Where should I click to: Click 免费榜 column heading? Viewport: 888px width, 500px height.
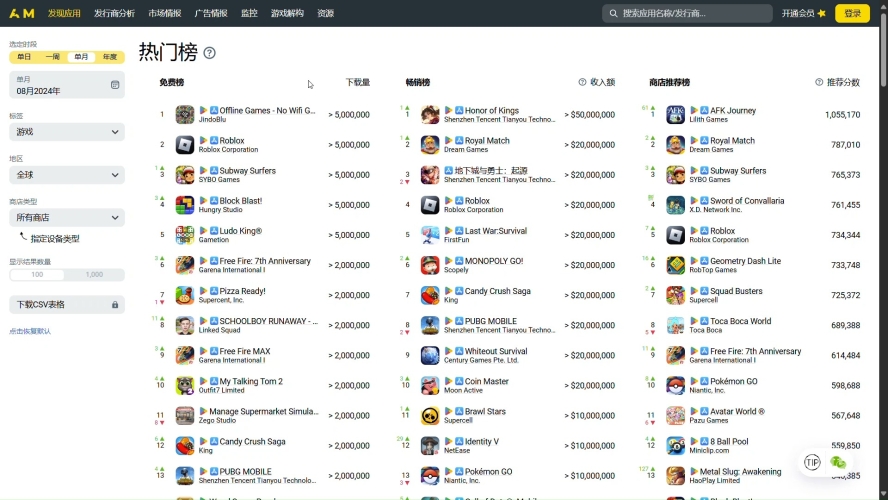click(x=172, y=82)
